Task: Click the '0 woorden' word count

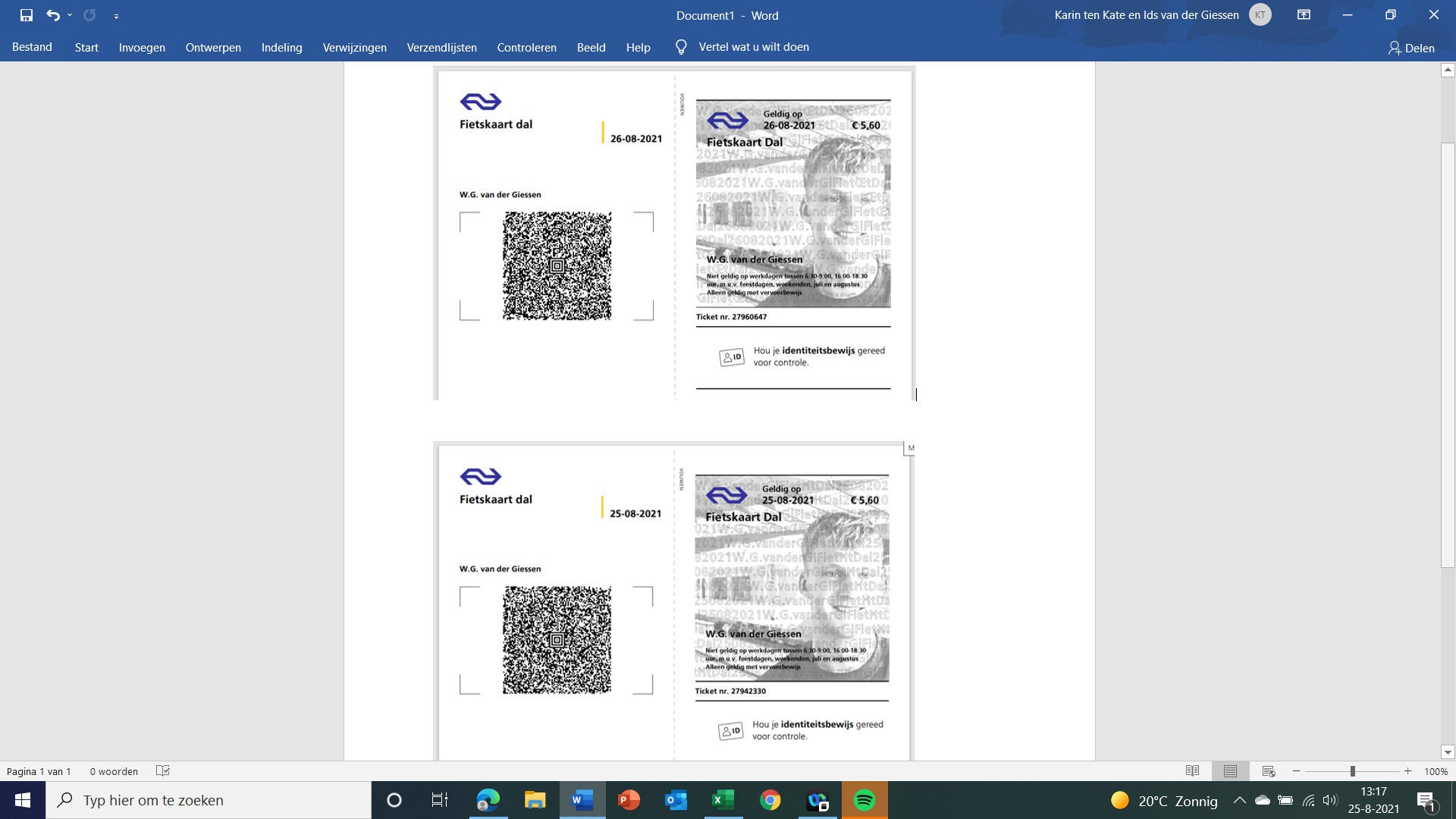Action: [114, 771]
